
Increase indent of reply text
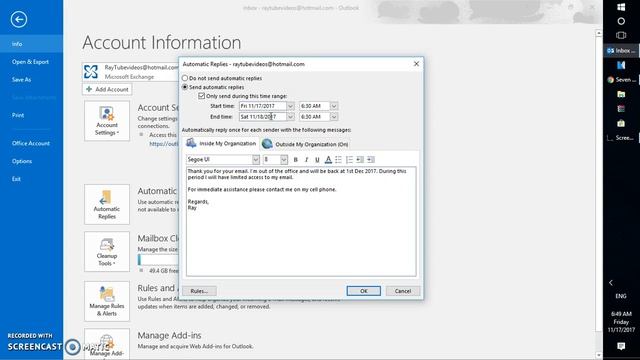[x=371, y=160]
